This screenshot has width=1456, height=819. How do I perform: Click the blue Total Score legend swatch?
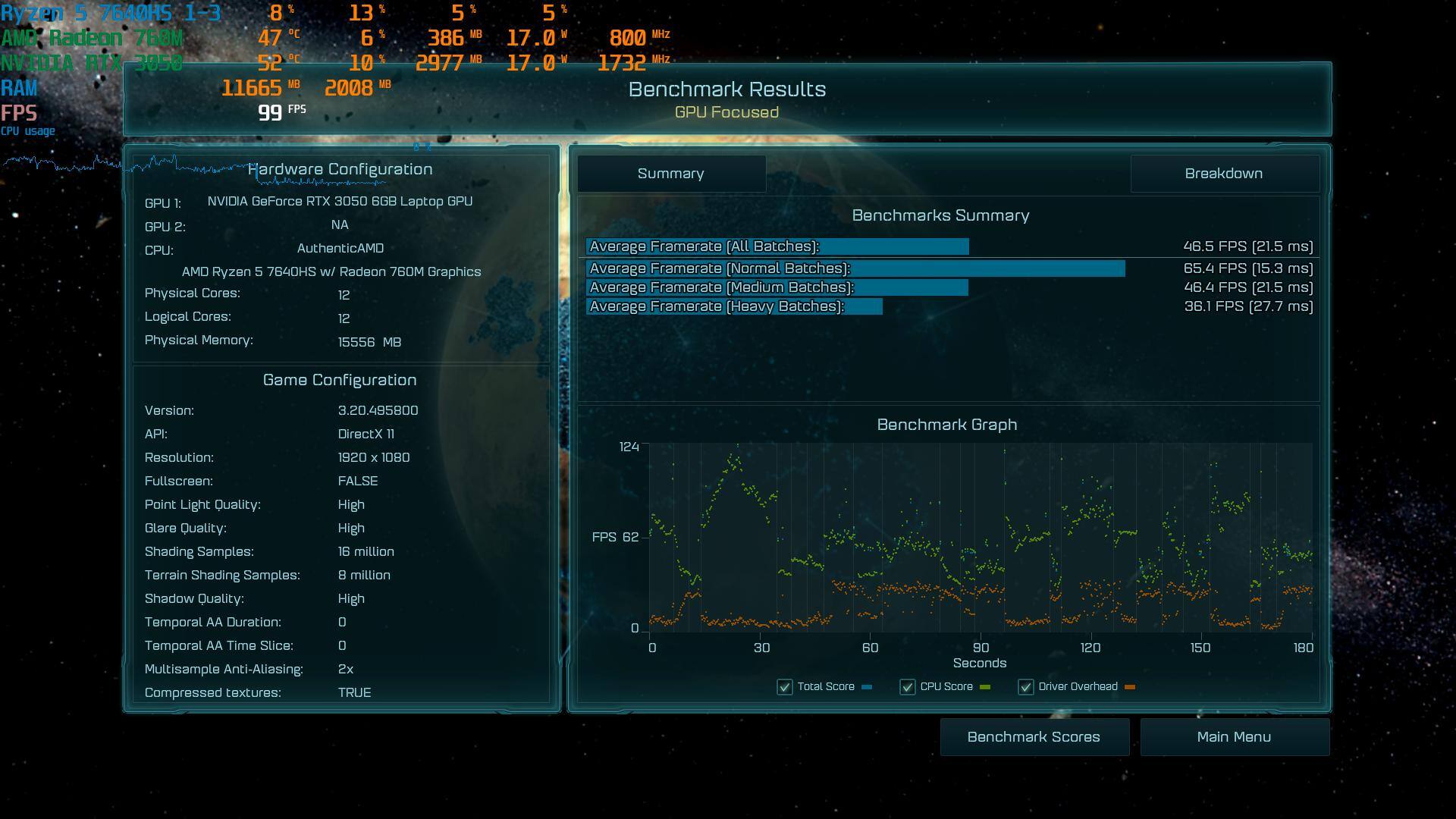pos(867,687)
